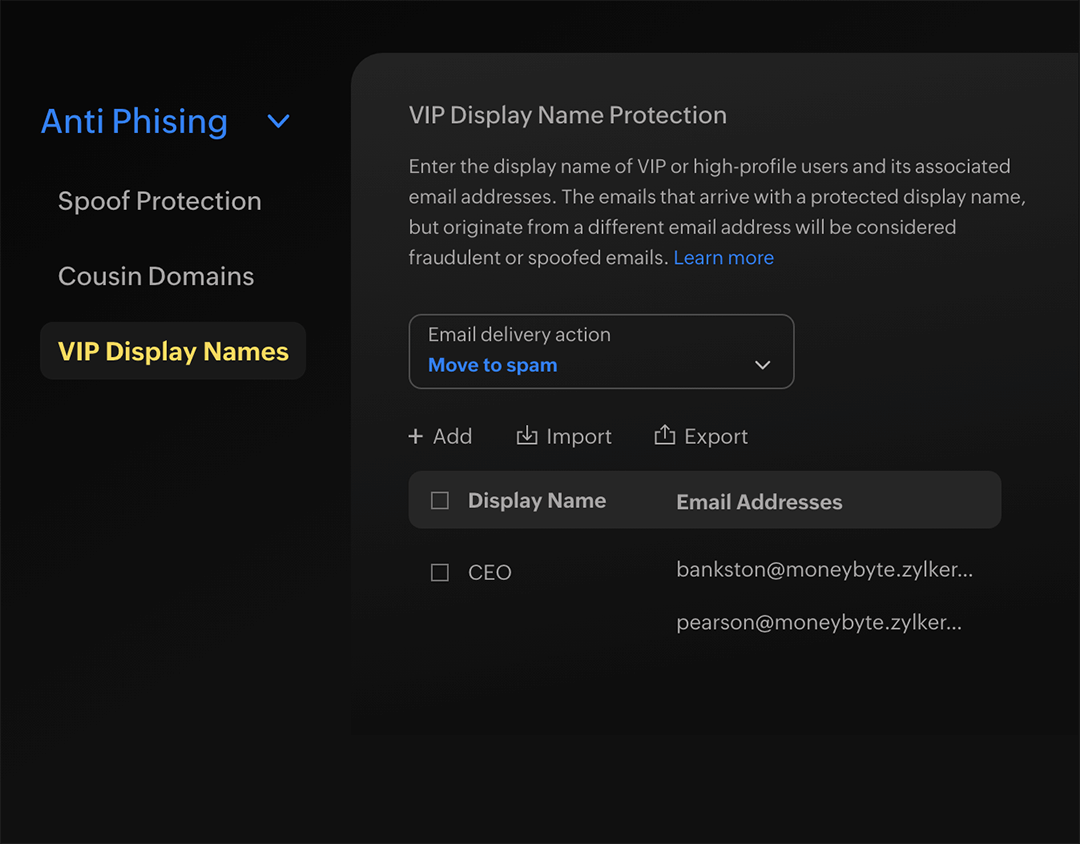Change Move to spam delivery action

tap(492, 365)
